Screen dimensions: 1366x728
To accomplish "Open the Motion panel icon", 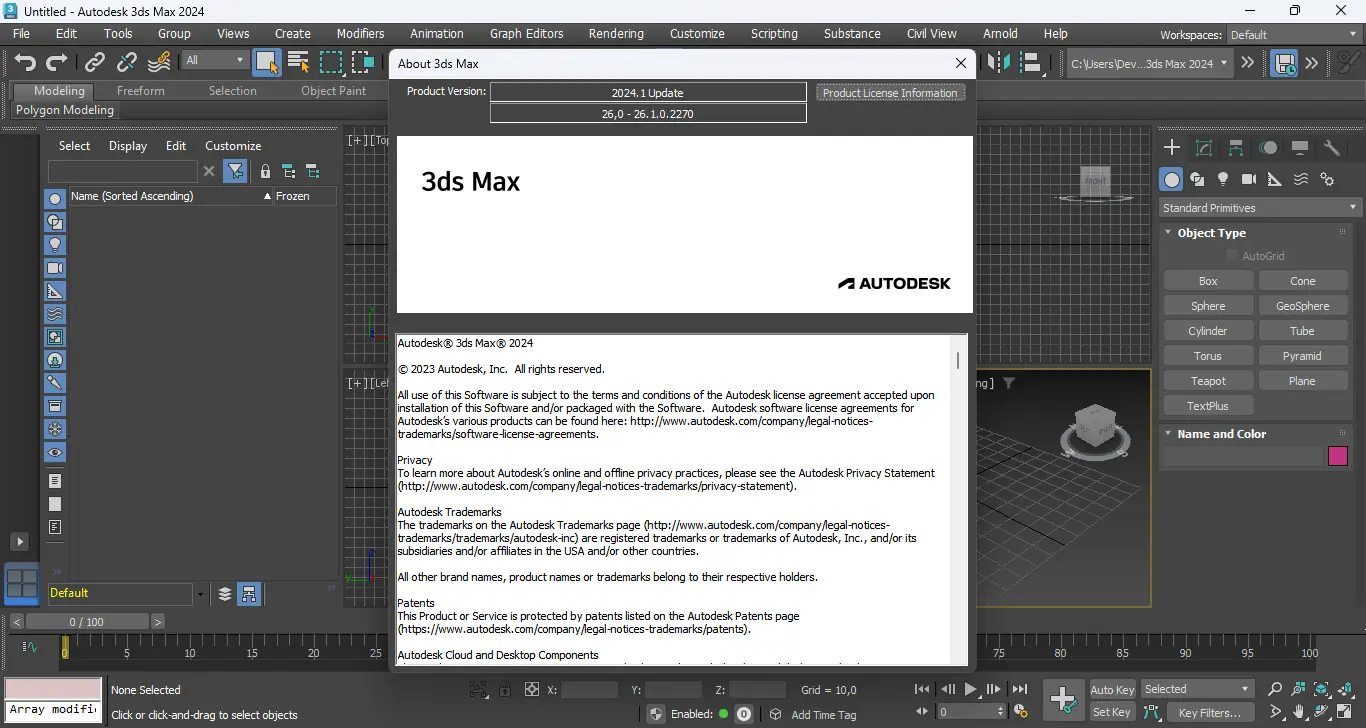I will tap(1268, 148).
